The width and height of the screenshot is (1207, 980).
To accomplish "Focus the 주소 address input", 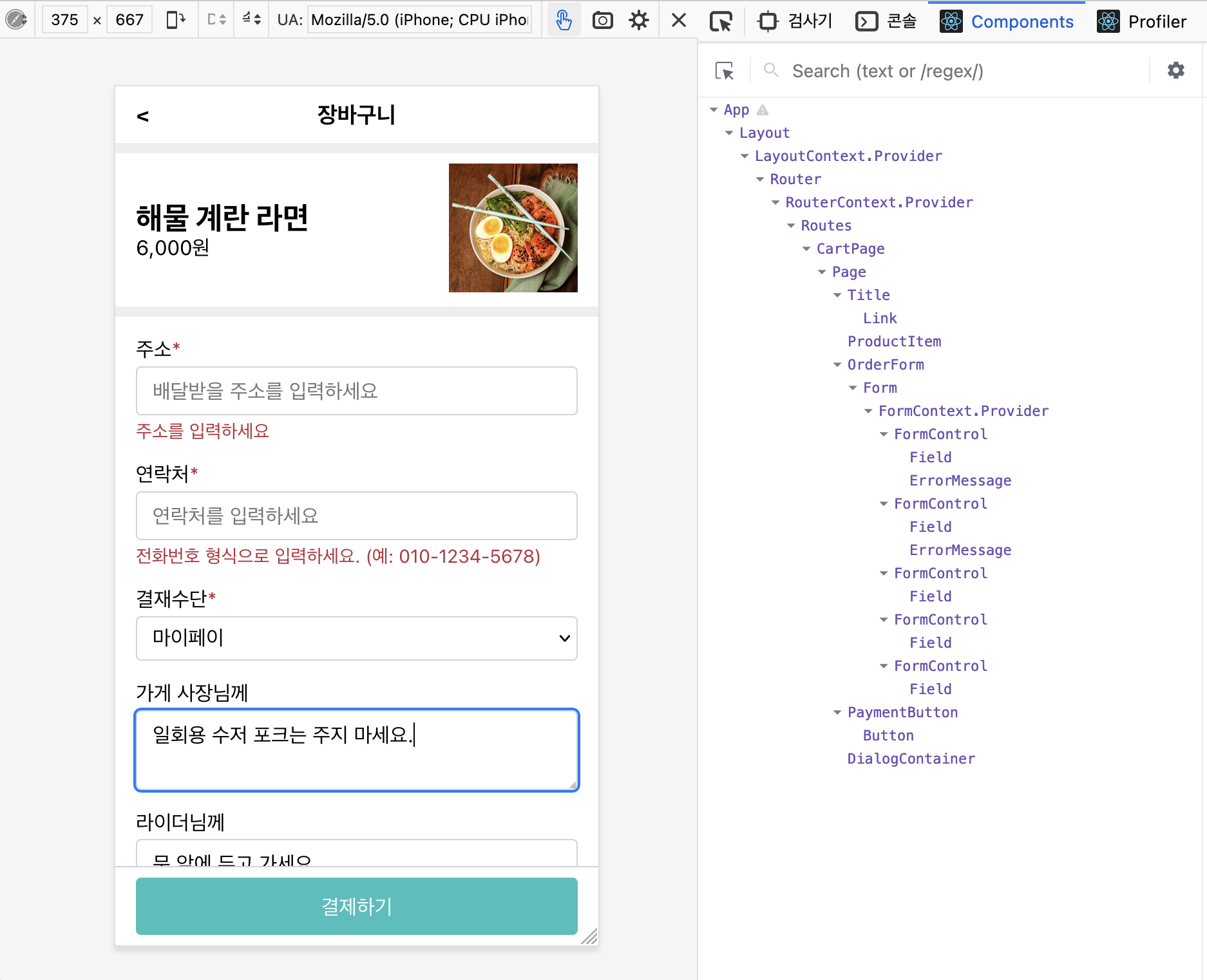I will (x=357, y=391).
